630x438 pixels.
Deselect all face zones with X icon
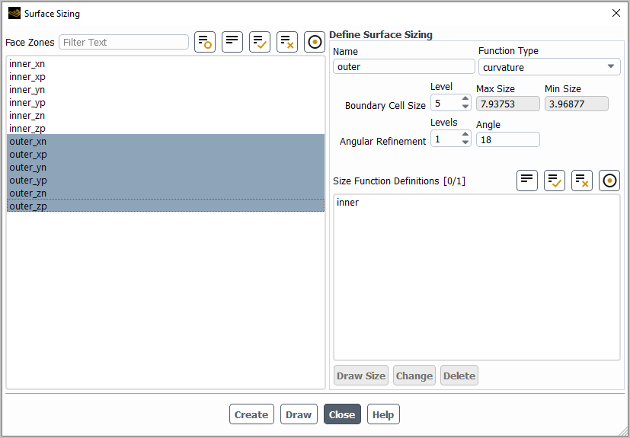coord(287,42)
